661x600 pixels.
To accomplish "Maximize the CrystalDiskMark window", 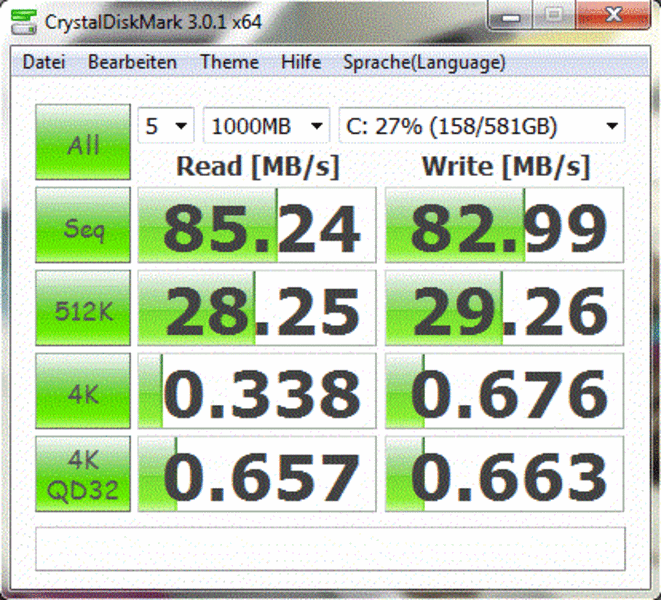I will click(x=554, y=15).
